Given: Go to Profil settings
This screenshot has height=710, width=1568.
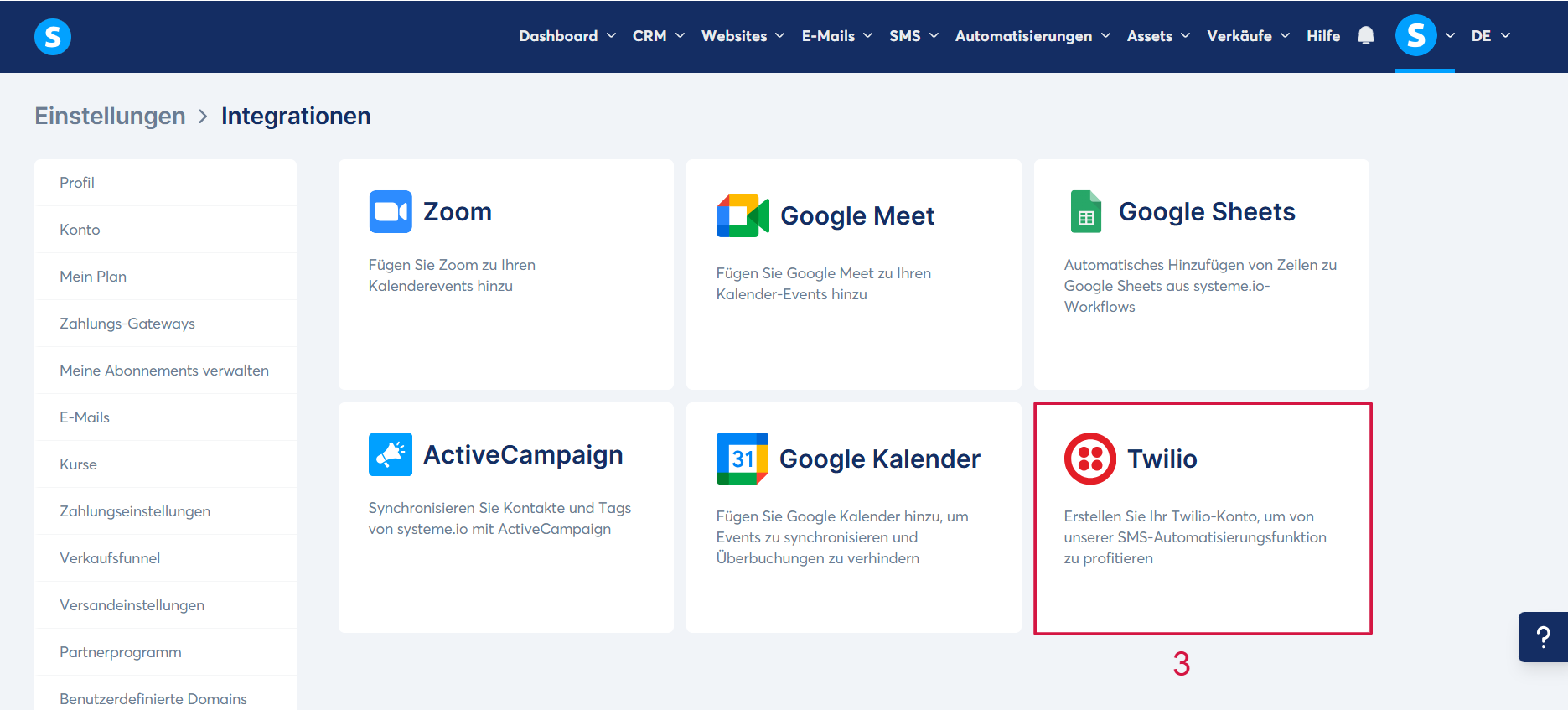Looking at the screenshot, I should pos(166,183).
